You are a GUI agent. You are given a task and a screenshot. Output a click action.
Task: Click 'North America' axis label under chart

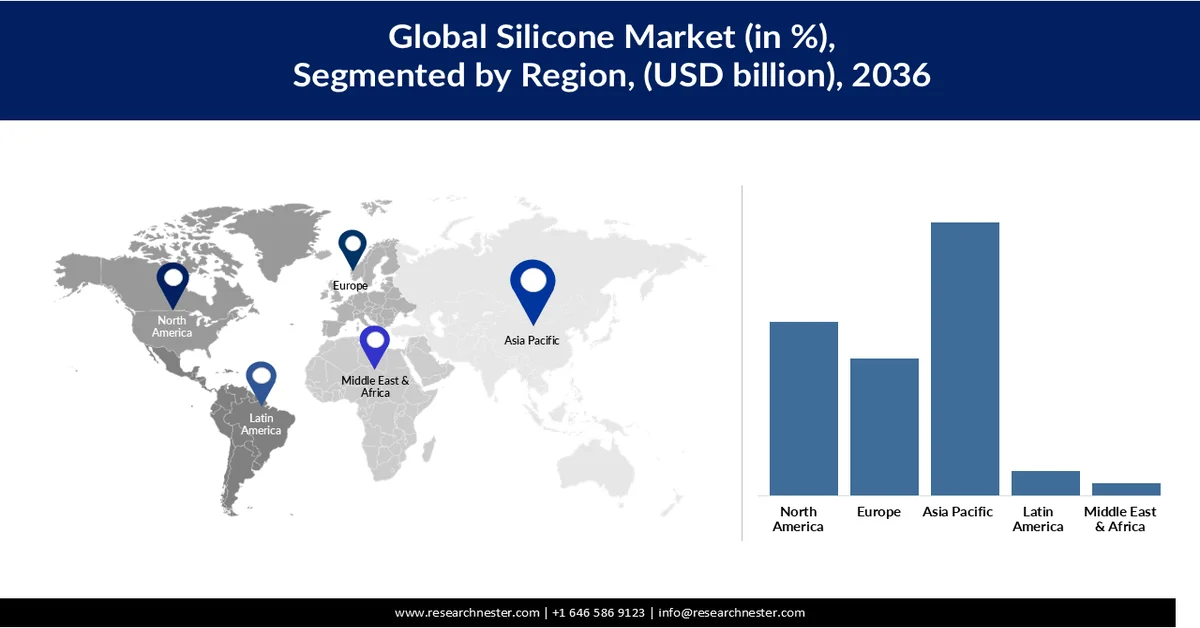[798, 519]
